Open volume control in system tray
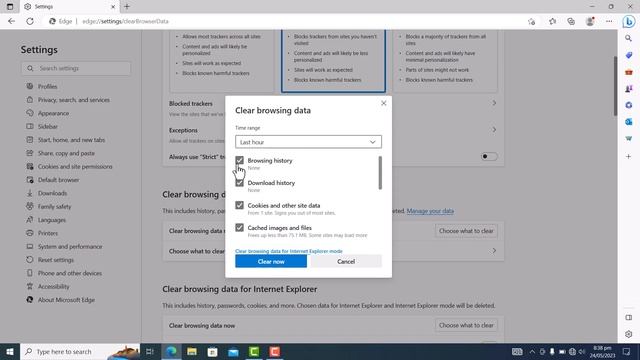The height and width of the screenshot is (360, 640). click(x=582, y=351)
